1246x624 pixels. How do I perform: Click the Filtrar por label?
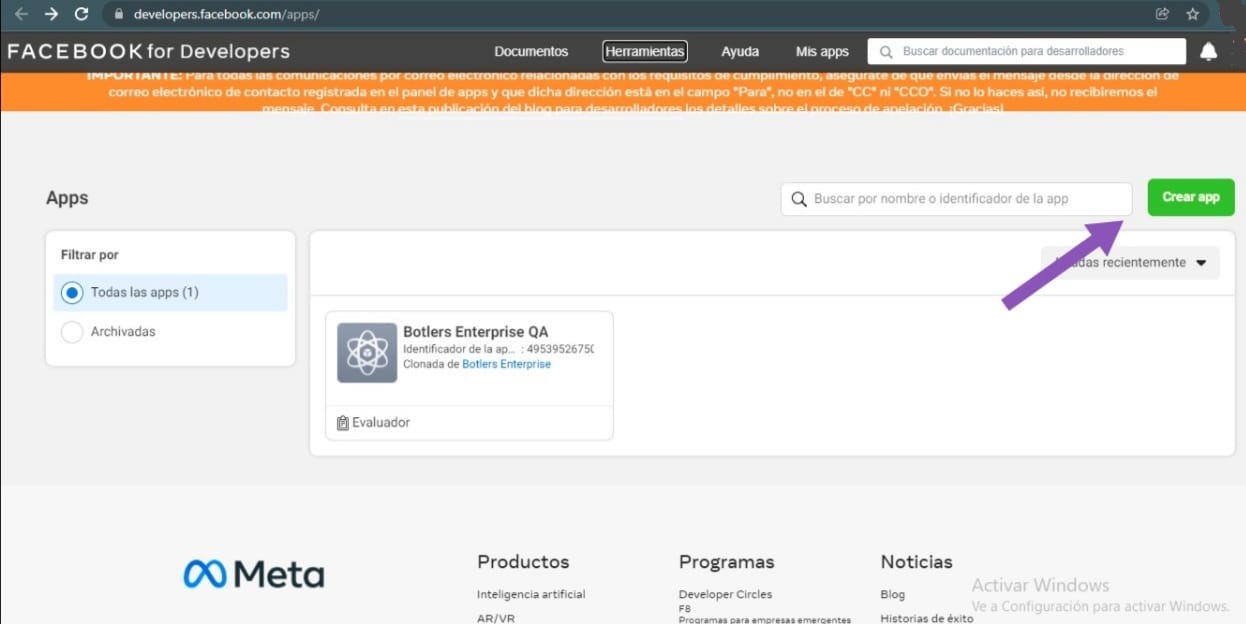click(90, 255)
